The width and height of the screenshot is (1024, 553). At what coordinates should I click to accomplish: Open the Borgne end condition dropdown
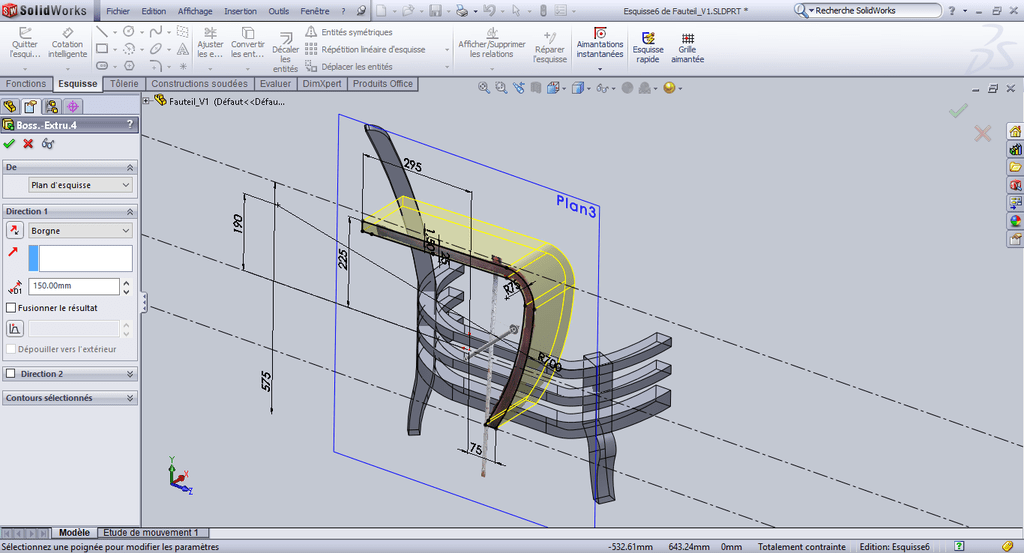click(80, 230)
